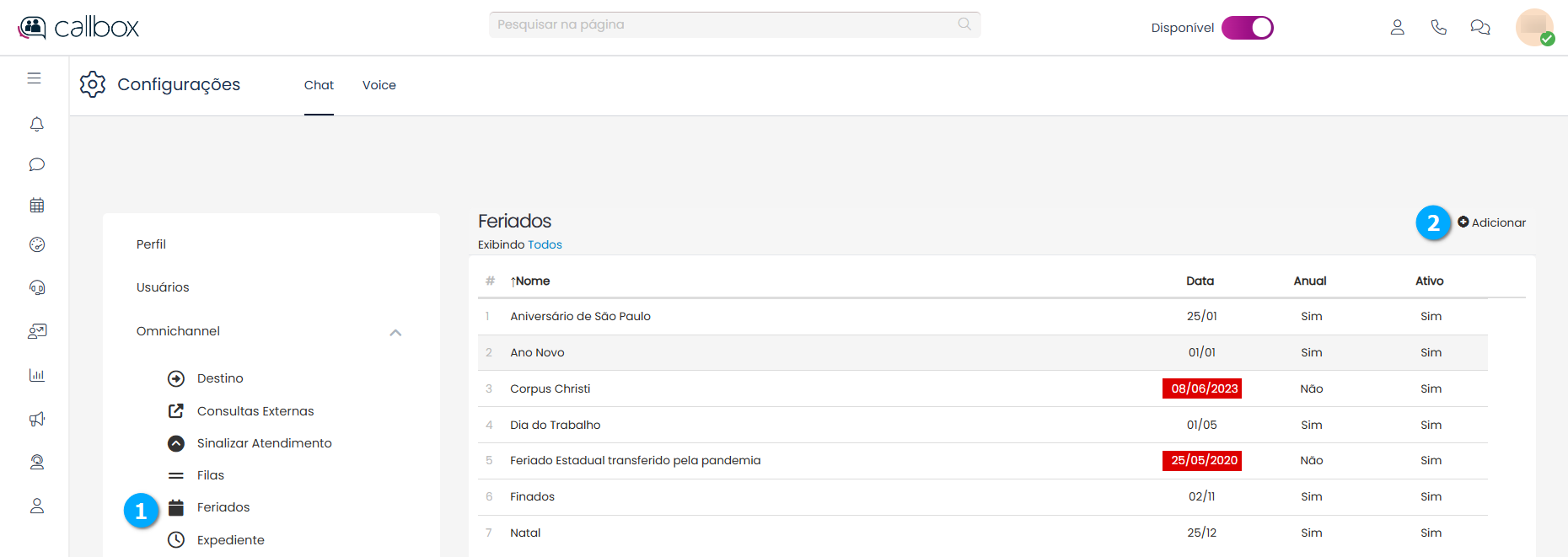The image size is (1568, 557).
Task: Expand the hamburger menu sidebar
Action: [x=34, y=78]
